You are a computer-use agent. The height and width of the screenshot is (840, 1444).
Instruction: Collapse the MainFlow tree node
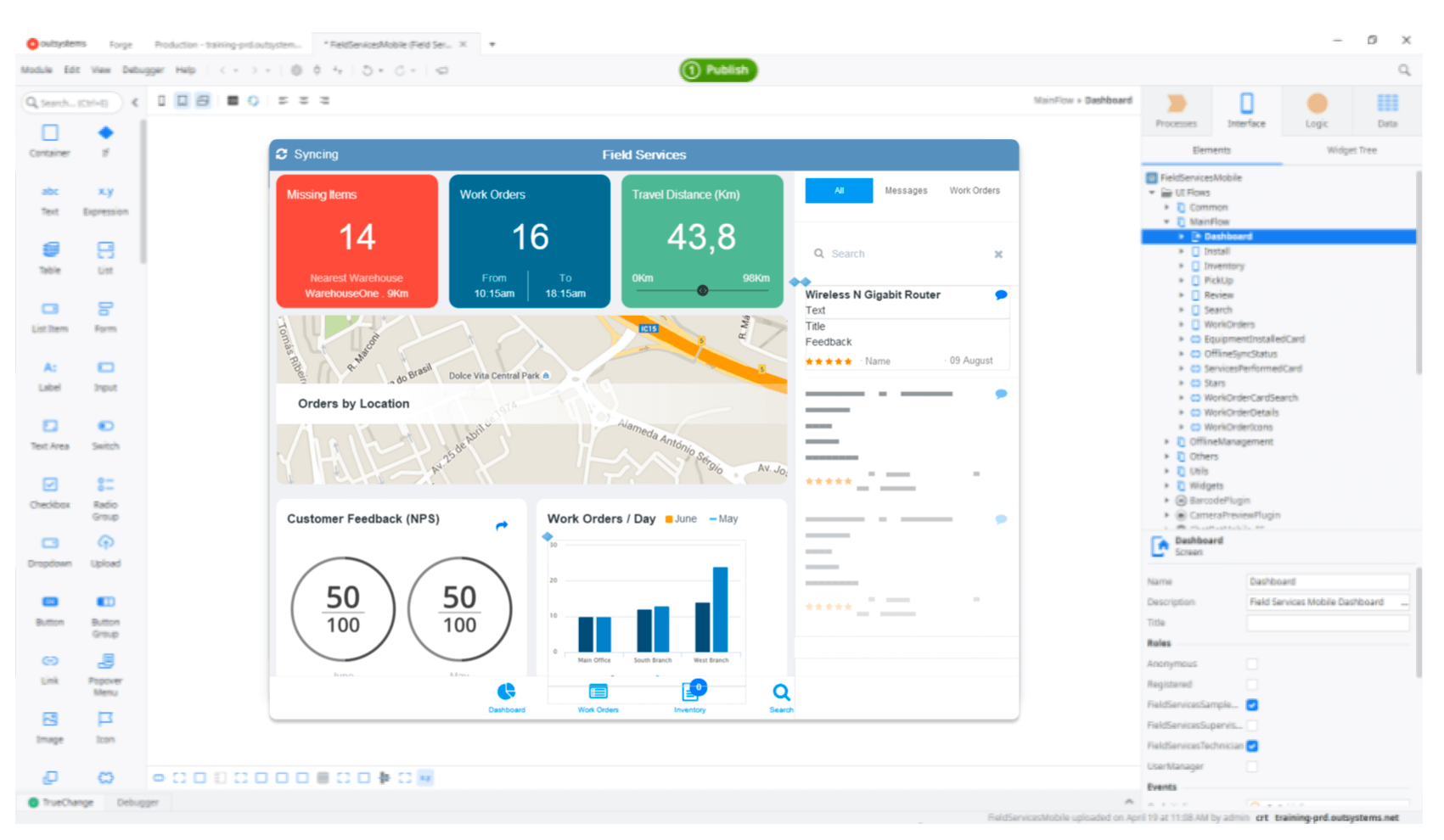pos(1166,222)
